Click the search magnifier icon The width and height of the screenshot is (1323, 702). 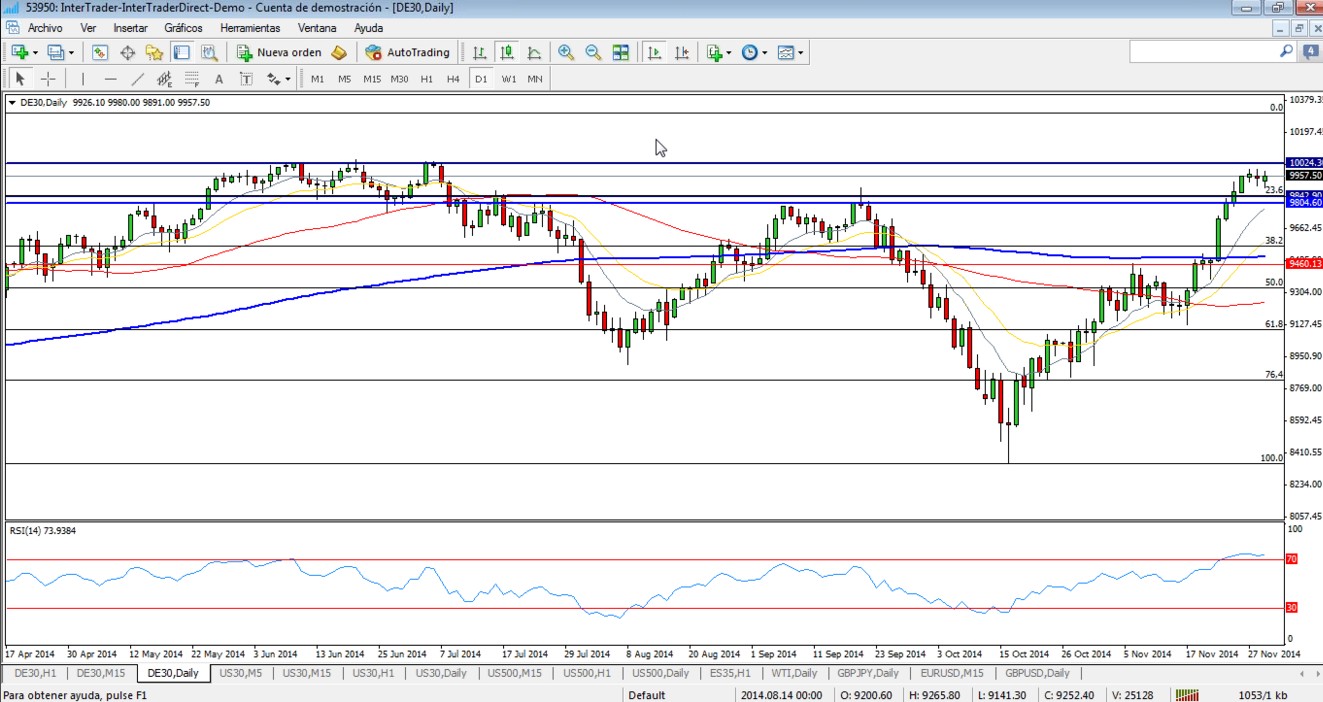click(1286, 51)
